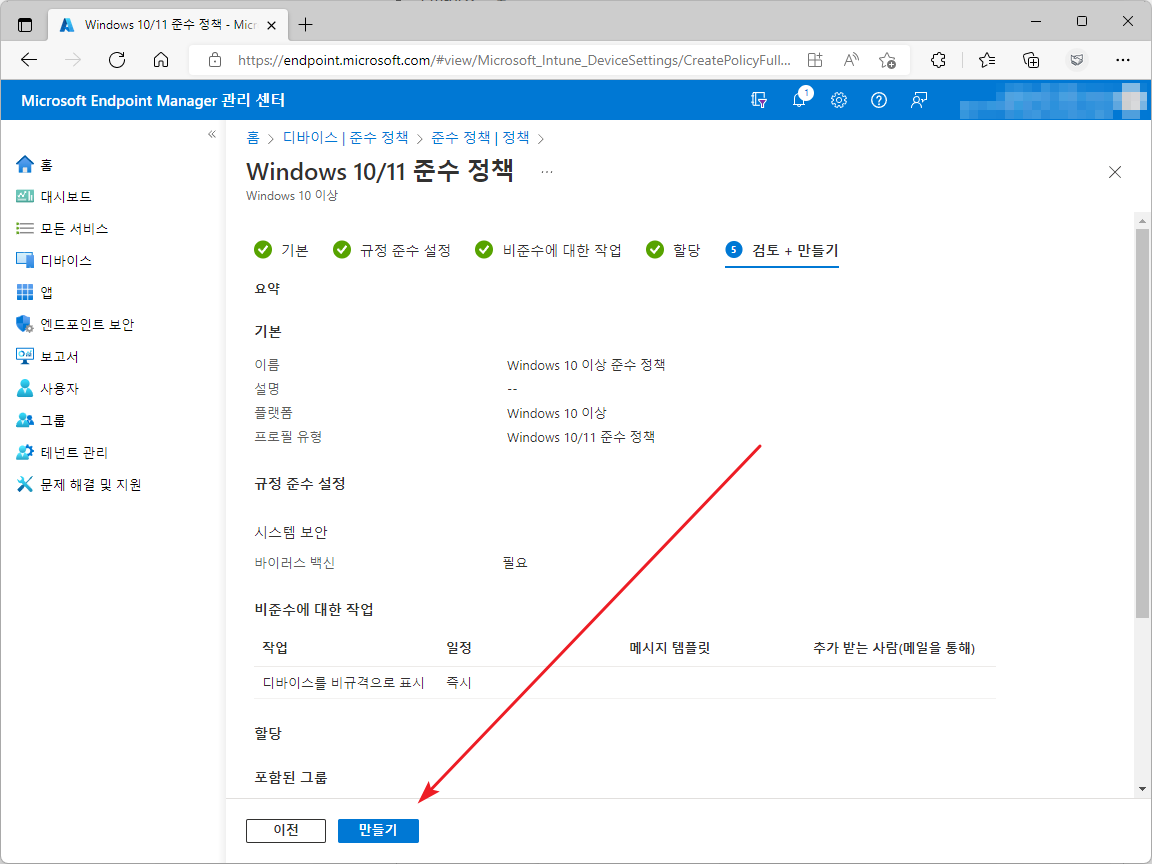Open 앱 apps in the sidebar
Viewport: 1152px width, 864px height.
[x=35, y=292]
